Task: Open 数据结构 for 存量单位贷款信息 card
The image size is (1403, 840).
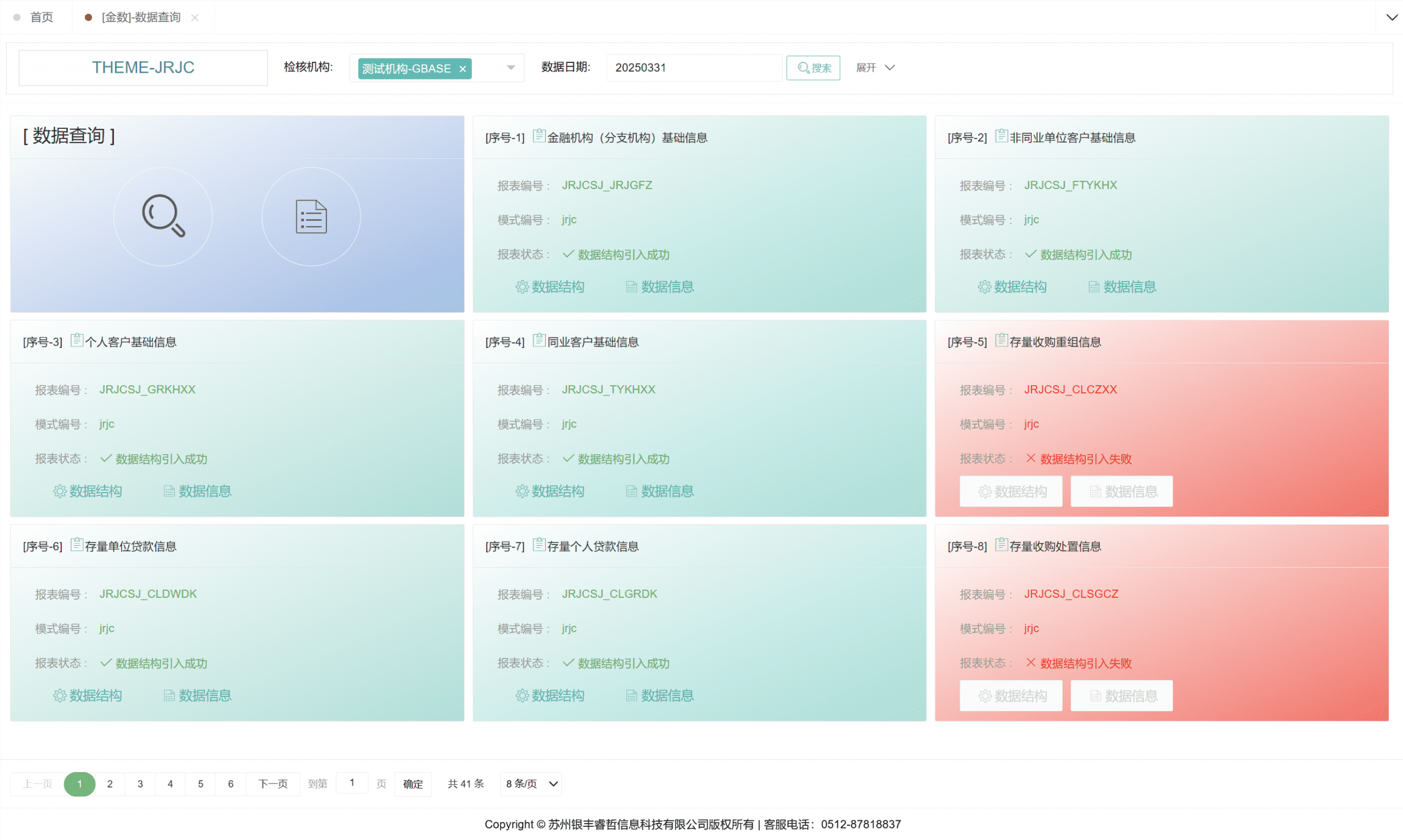Action: click(88, 696)
